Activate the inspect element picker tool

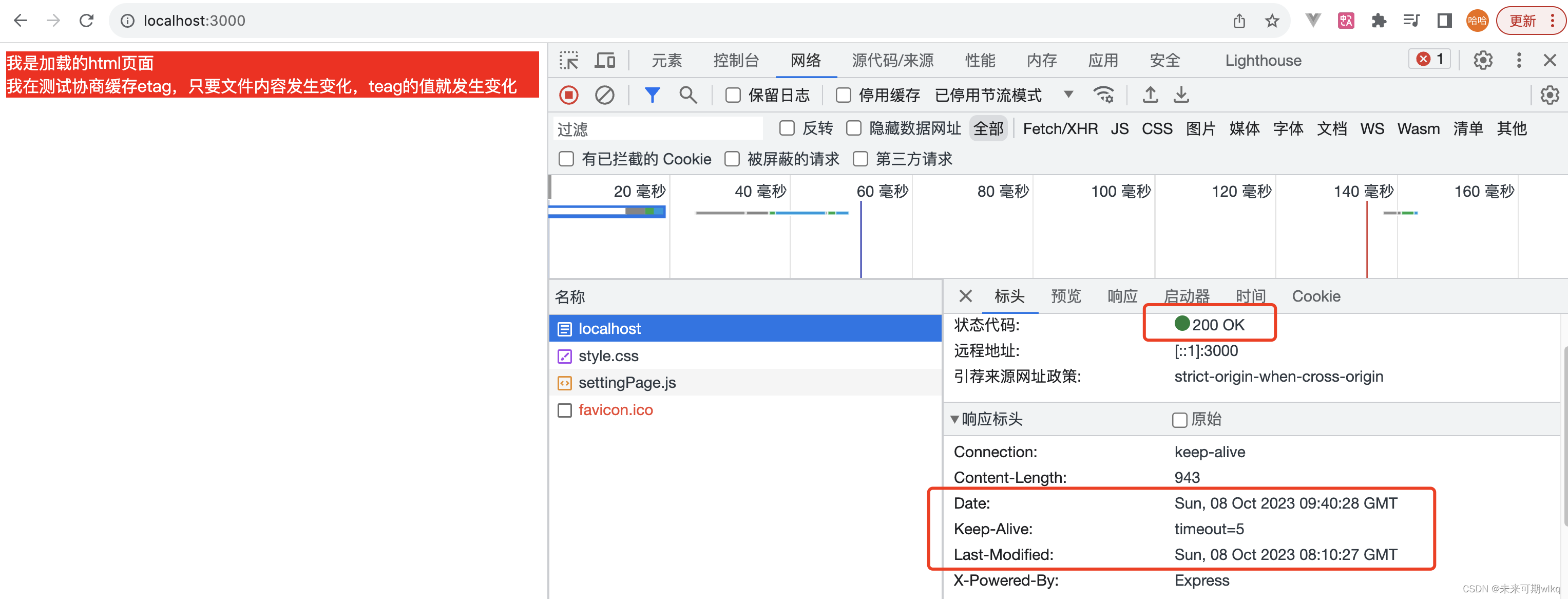(x=569, y=60)
